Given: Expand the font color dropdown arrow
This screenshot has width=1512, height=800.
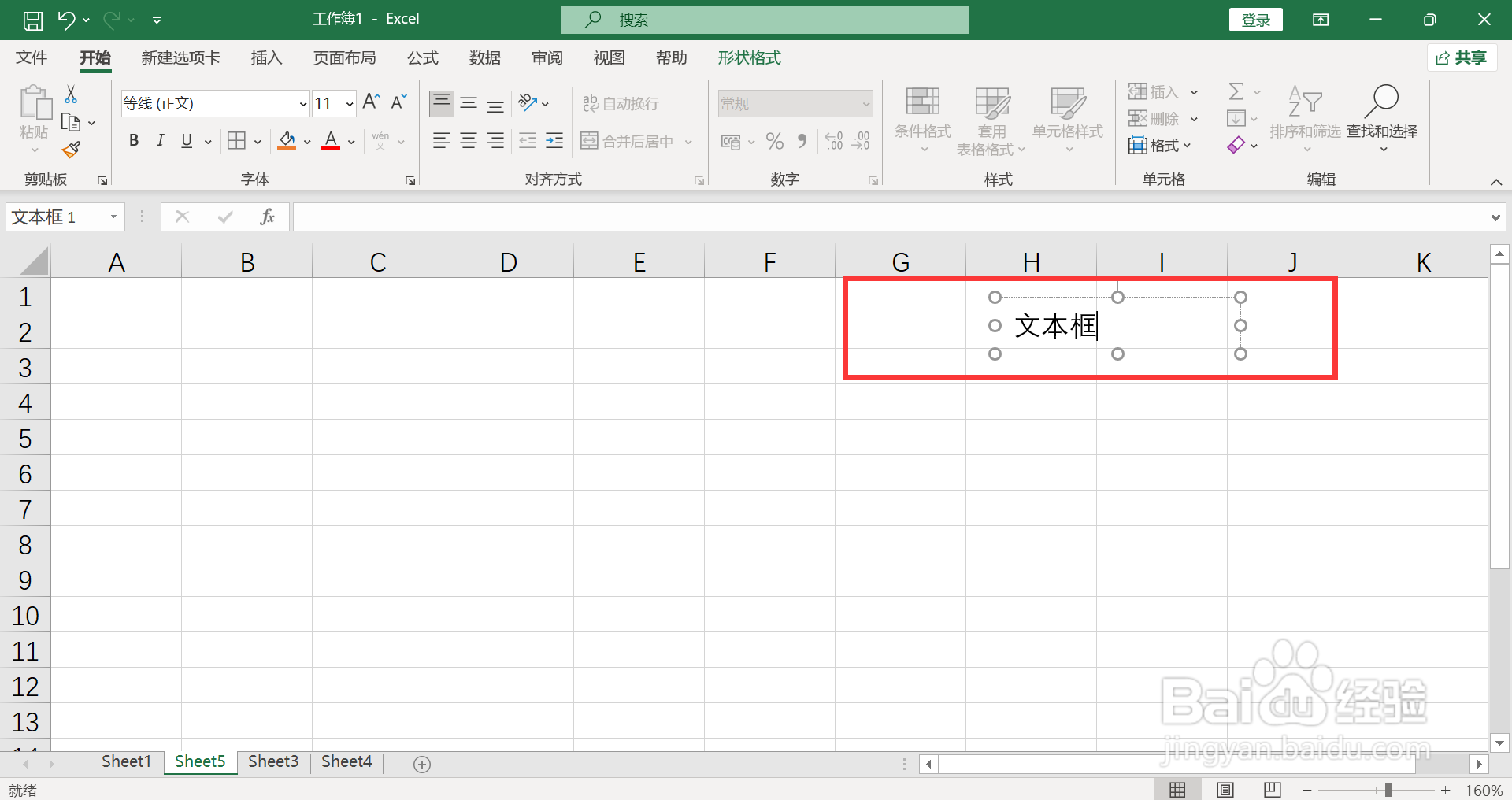Looking at the screenshot, I should (352, 142).
